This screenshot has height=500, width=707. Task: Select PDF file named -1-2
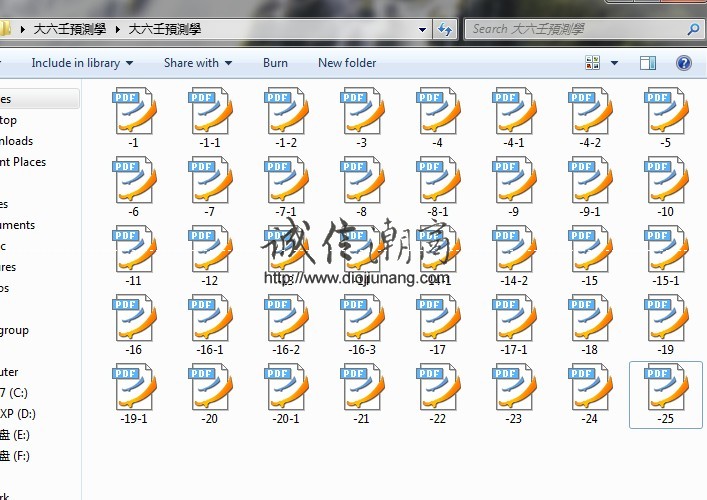(x=286, y=118)
